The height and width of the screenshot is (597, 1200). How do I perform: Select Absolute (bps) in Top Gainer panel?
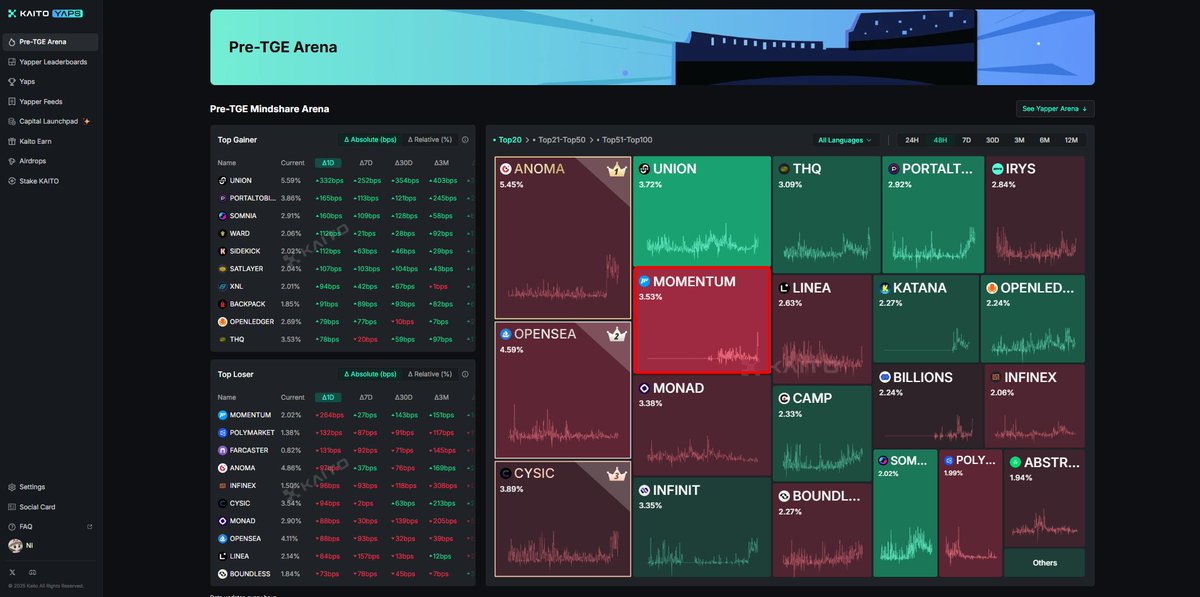click(x=369, y=140)
